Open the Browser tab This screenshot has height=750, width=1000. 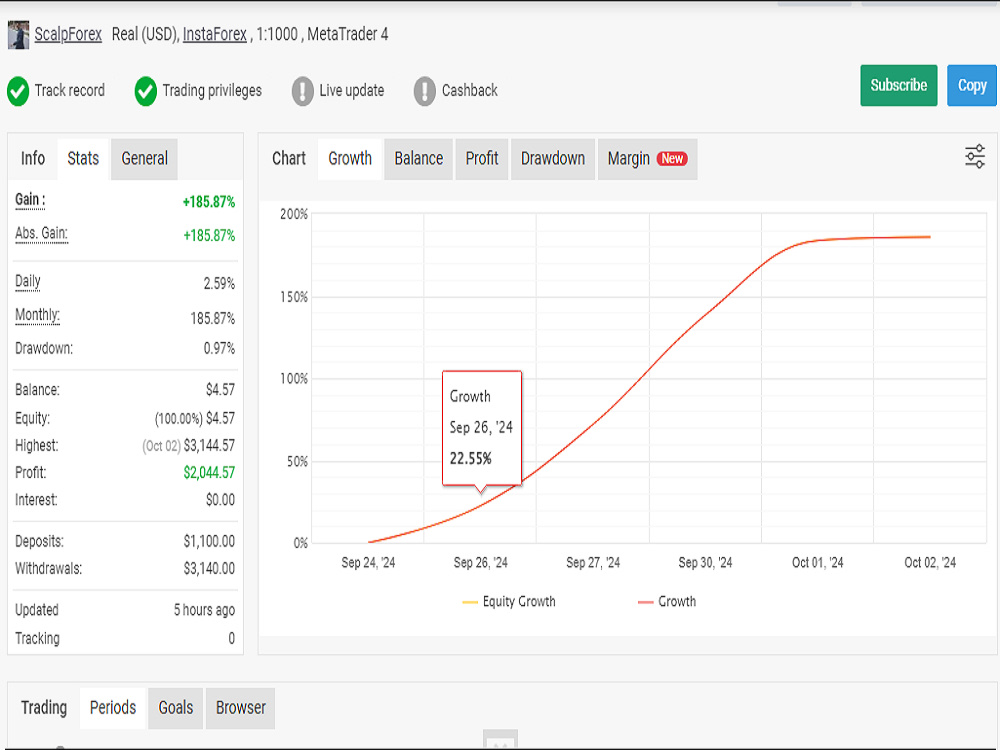tap(240, 709)
